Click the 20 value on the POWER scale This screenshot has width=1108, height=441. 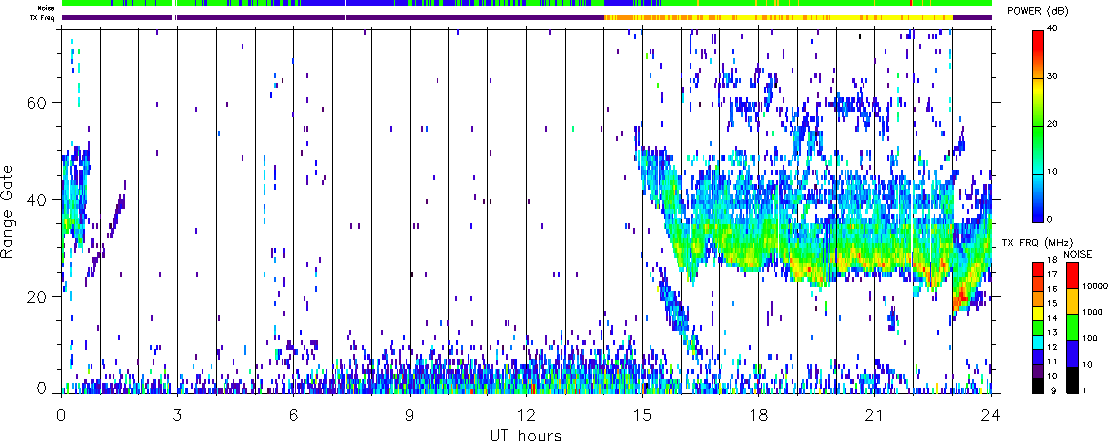[1053, 124]
